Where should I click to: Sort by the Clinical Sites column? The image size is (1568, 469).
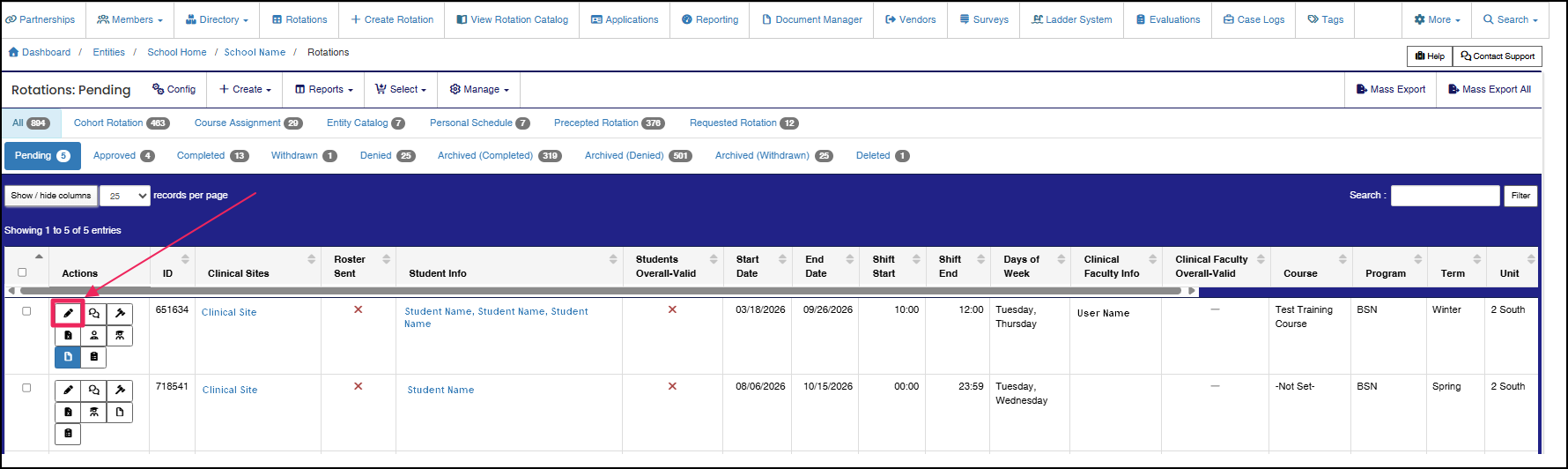click(260, 266)
